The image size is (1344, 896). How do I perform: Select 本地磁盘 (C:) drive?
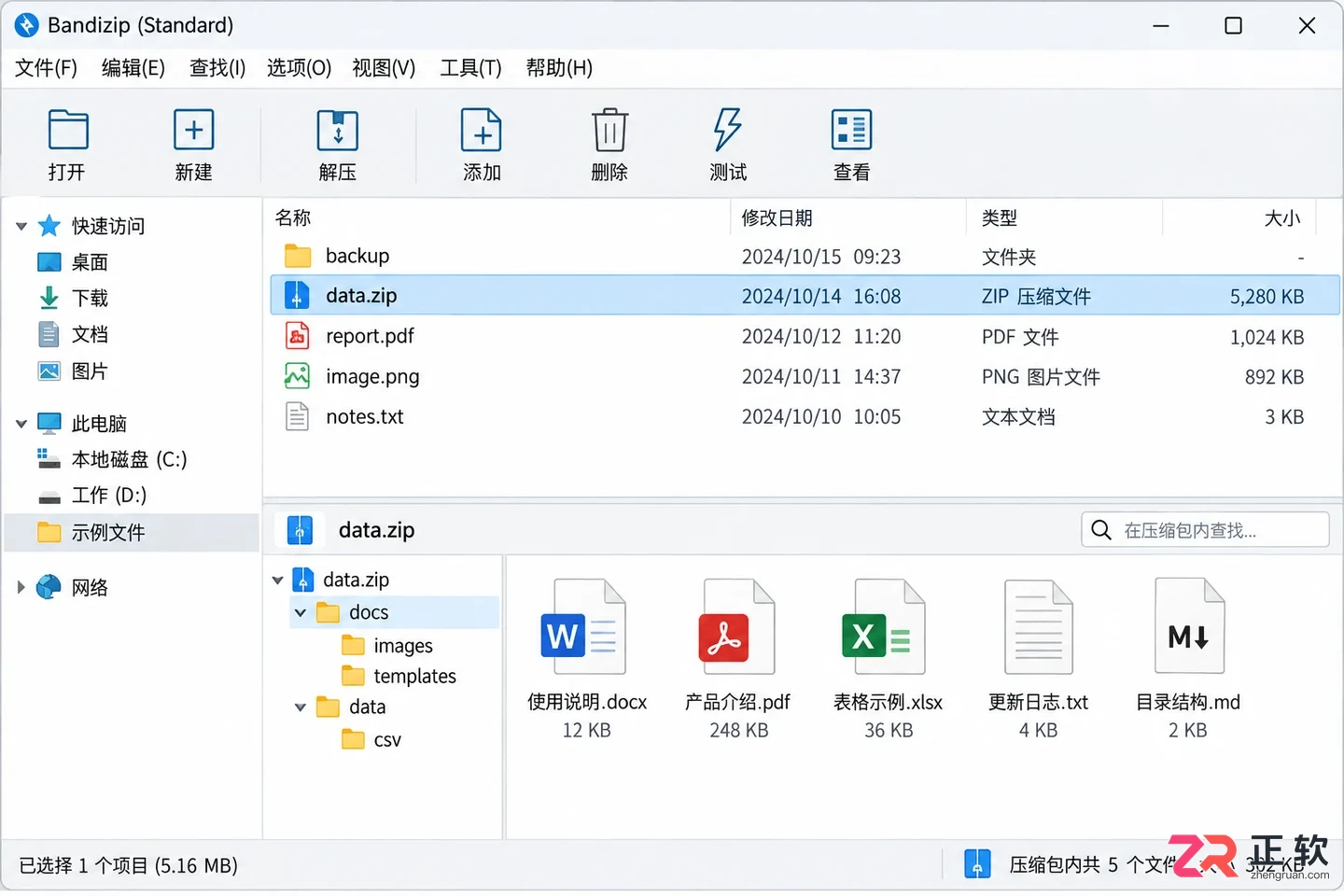[129, 459]
